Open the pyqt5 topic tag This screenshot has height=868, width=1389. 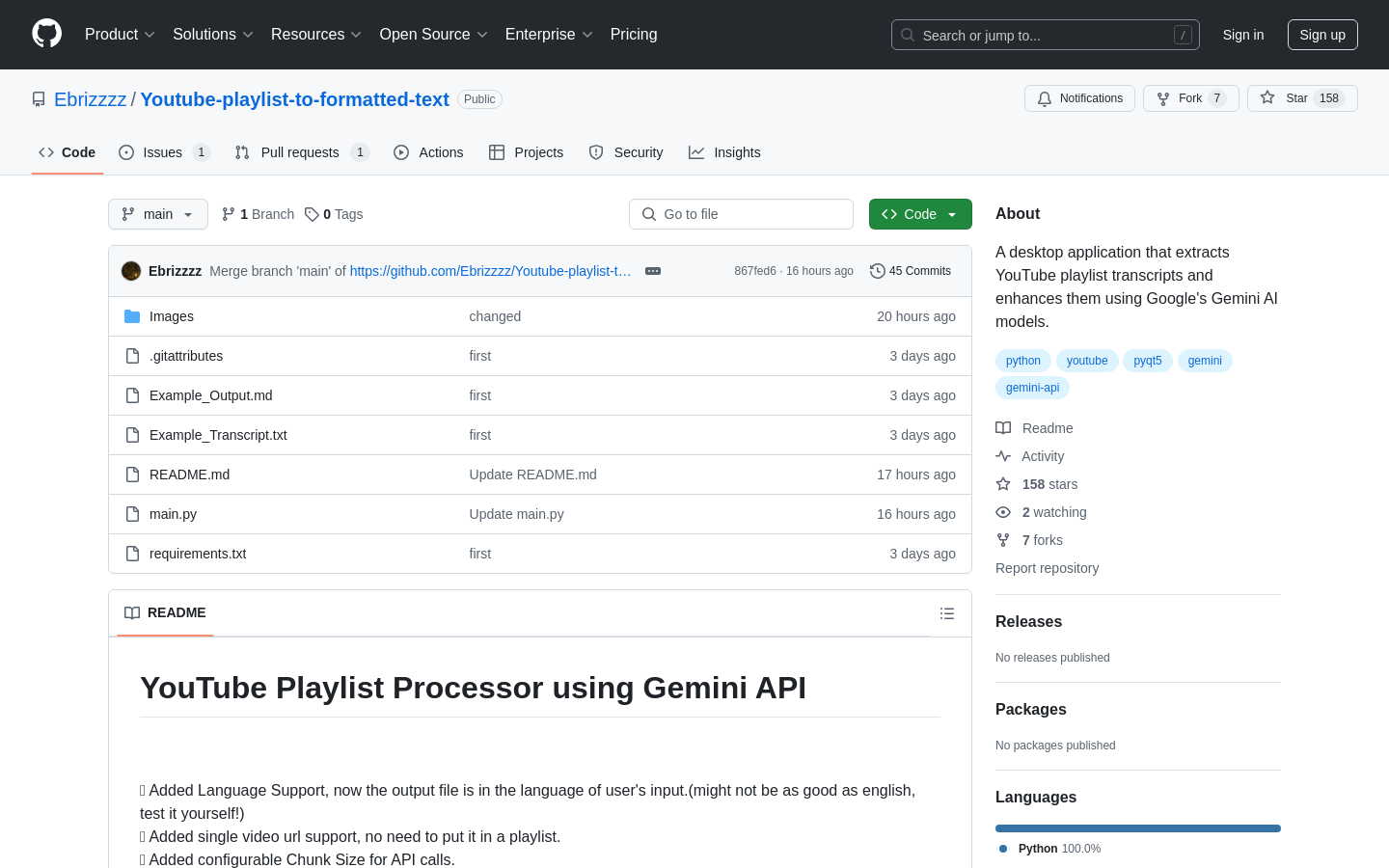pos(1148,361)
